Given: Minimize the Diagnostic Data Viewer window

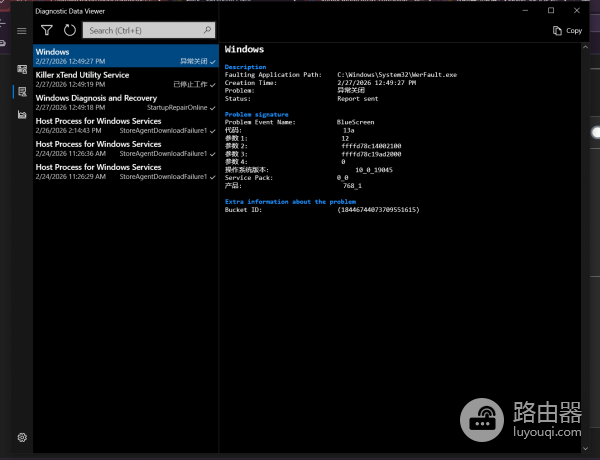Looking at the screenshot, I should coord(525,10).
